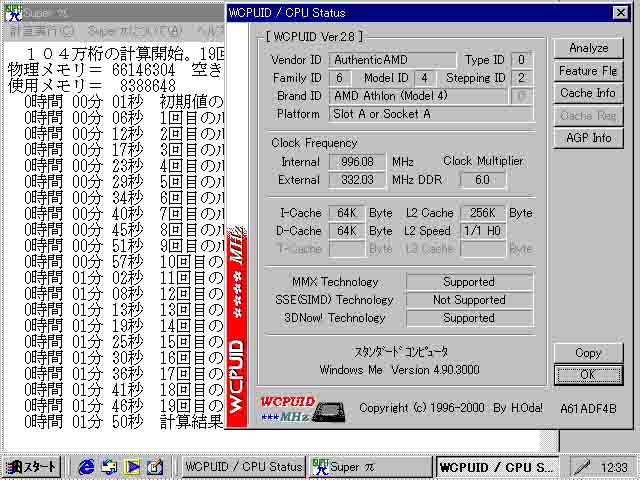Click Super π line 0時間 01分 50秒
Viewport: 640px width, 480px height.
coord(124,422)
